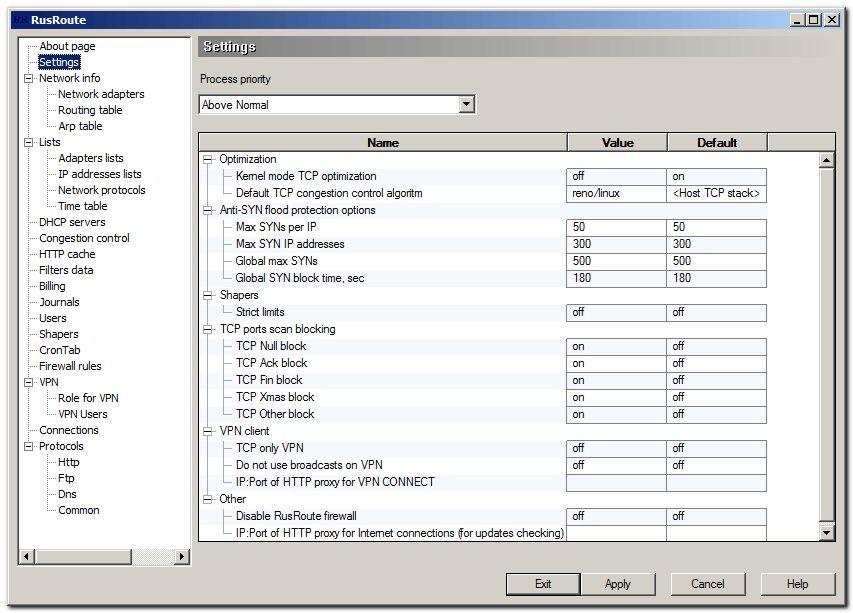Viewport: 853px width, 613px height.
Task: Open Congestion control page
Action: [x=84, y=238]
